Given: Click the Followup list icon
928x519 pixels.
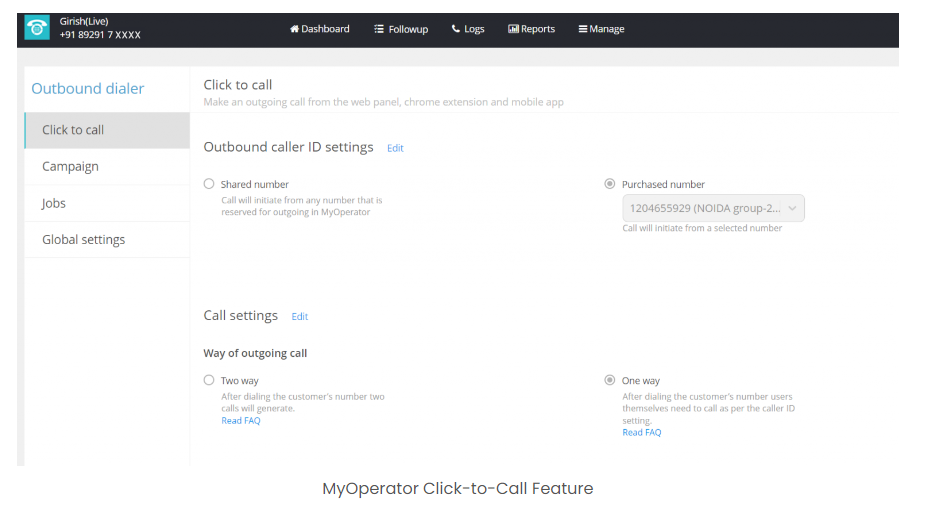Looking at the screenshot, I should (x=379, y=29).
